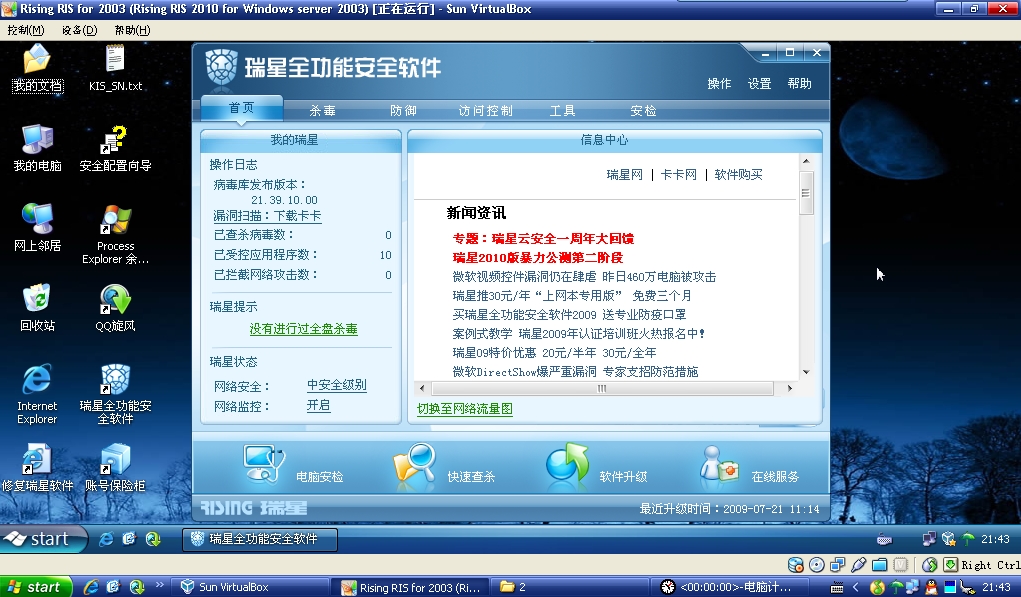Expand host quick launch chevron
The width and height of the screenshot is (1021, 597).
(x=158, y=585)
